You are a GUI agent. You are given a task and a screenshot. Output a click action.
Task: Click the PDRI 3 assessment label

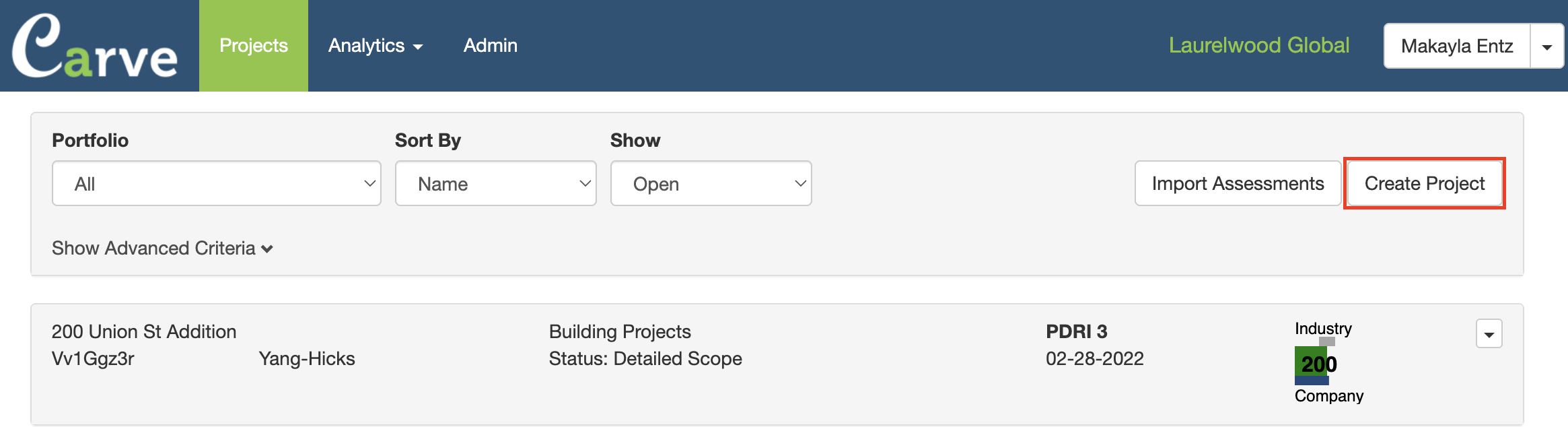[1076, 331]
